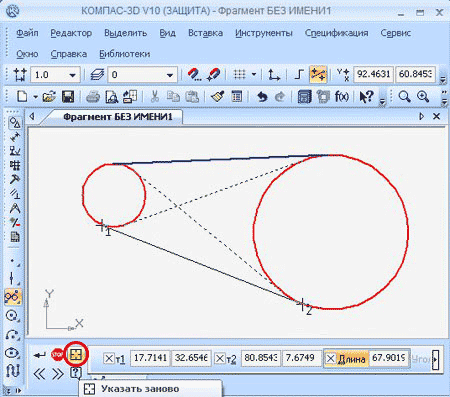This screenshot has height=397, width=450.
Task: Toggle the highlighted rounding mode icon
Action: 318,74
